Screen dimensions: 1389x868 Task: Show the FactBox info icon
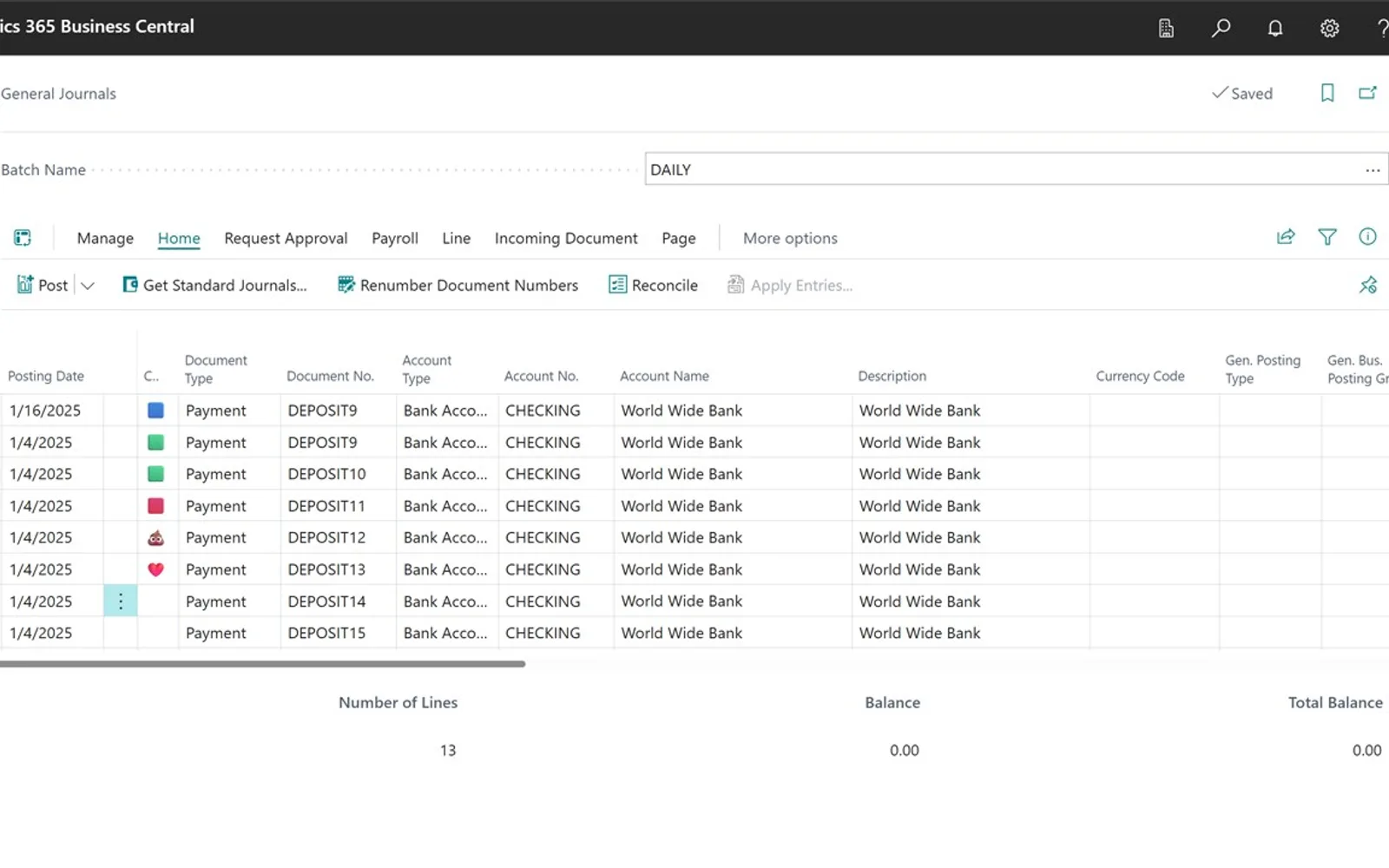point(1367,236)
